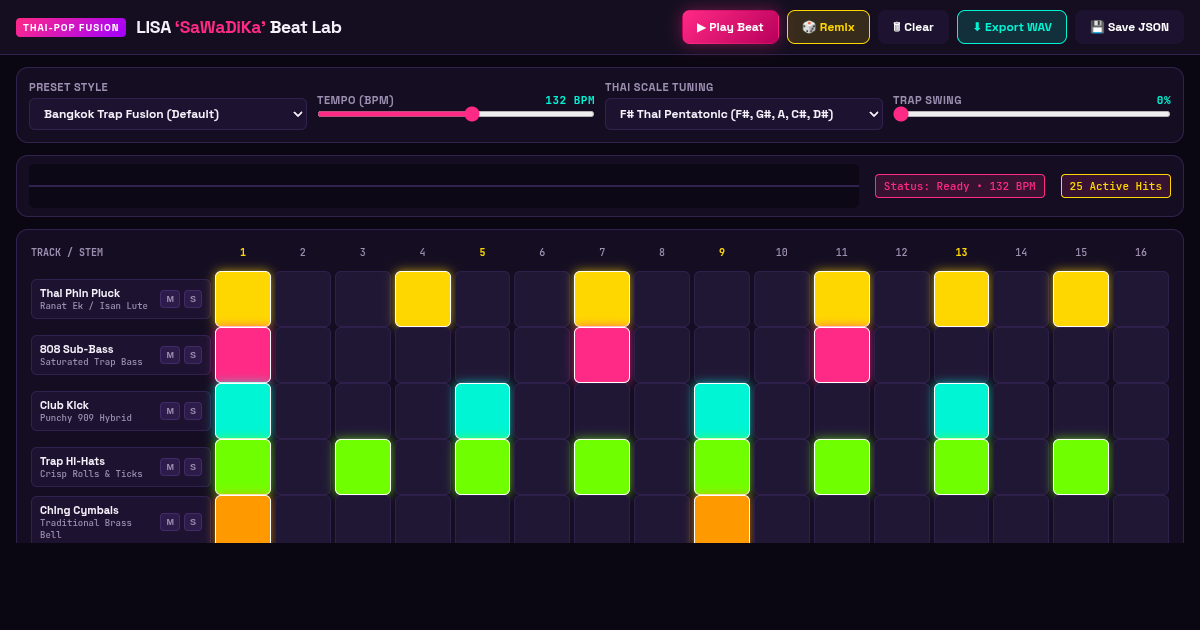Click the 'Punchy 909 Hybrid' subtitle

[86, 418]
